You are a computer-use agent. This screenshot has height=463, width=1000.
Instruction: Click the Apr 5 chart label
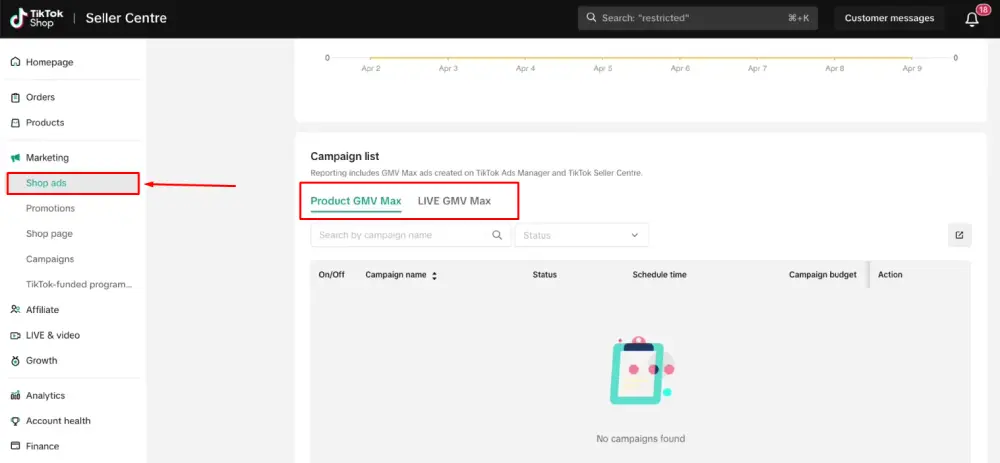603,68
